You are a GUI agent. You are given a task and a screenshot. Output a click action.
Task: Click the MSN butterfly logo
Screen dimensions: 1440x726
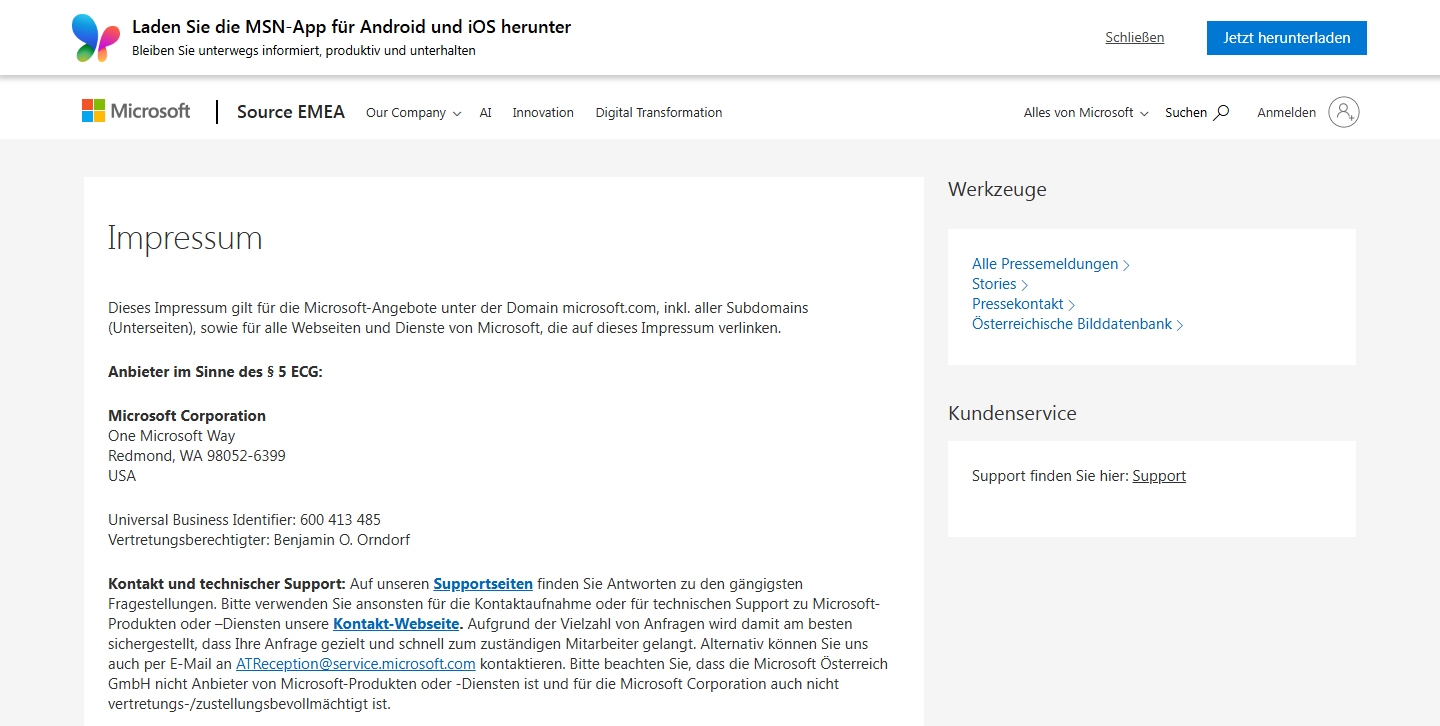[x=94, y=37]
